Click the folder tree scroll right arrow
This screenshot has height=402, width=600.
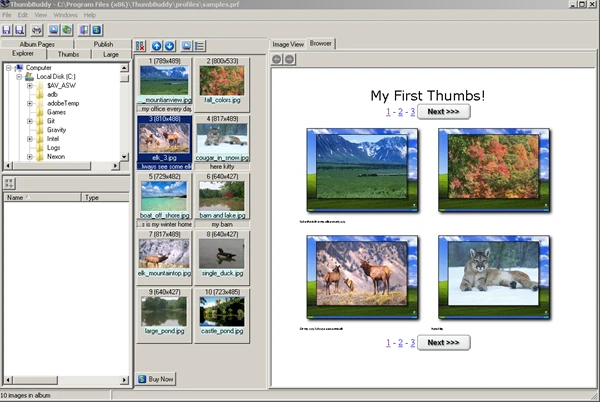click(115, 166)
